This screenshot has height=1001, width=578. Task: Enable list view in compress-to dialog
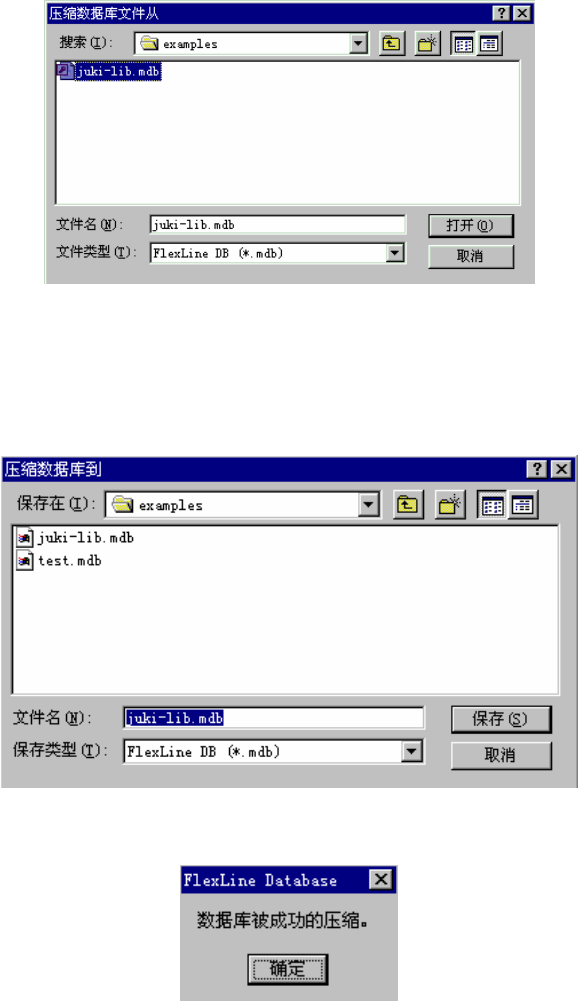coord(492,505)
